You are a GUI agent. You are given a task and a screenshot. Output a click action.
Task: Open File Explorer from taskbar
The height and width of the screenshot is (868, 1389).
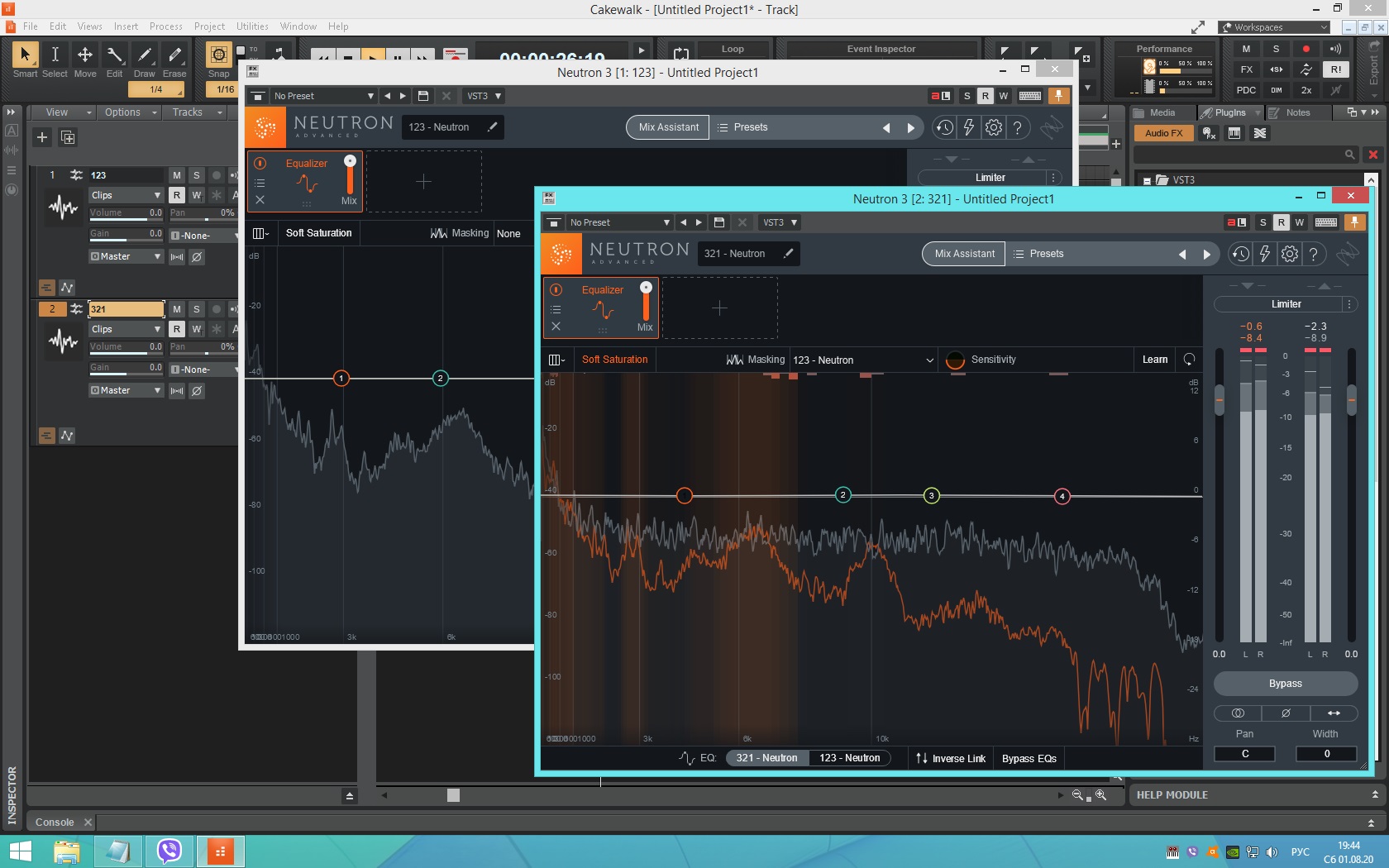click(67, 851)
